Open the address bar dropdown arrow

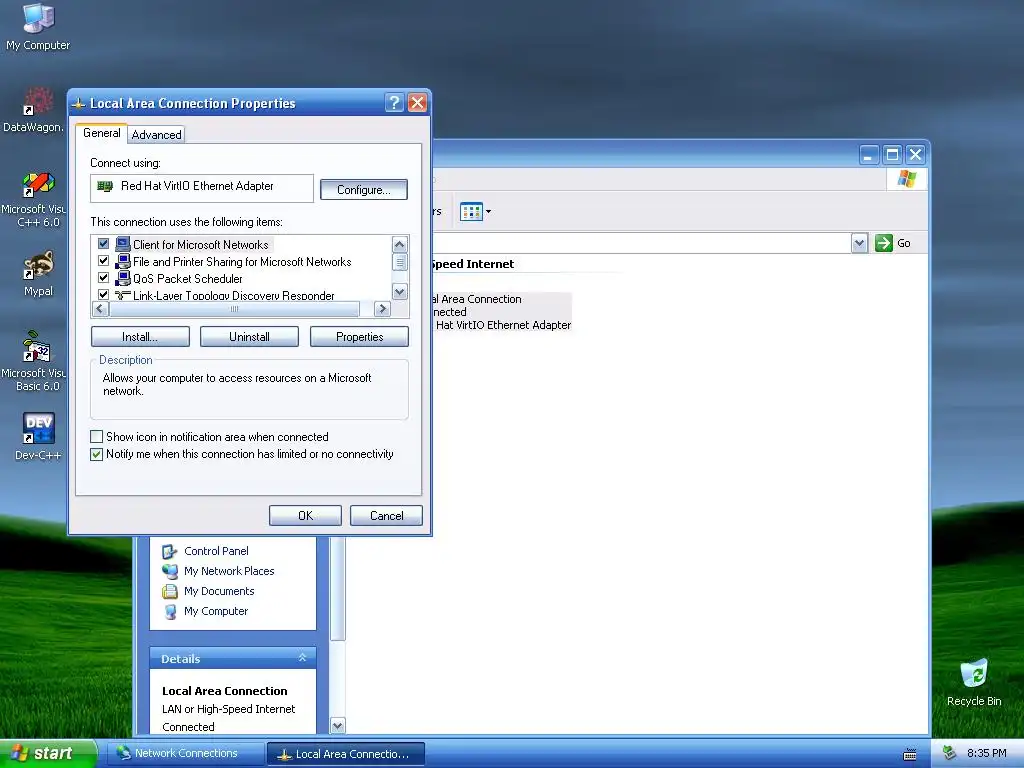tap(859, 243)
